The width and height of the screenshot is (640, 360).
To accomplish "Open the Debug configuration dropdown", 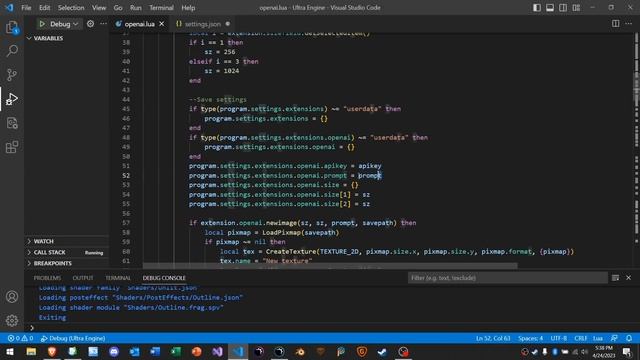I will pos(64,24).
